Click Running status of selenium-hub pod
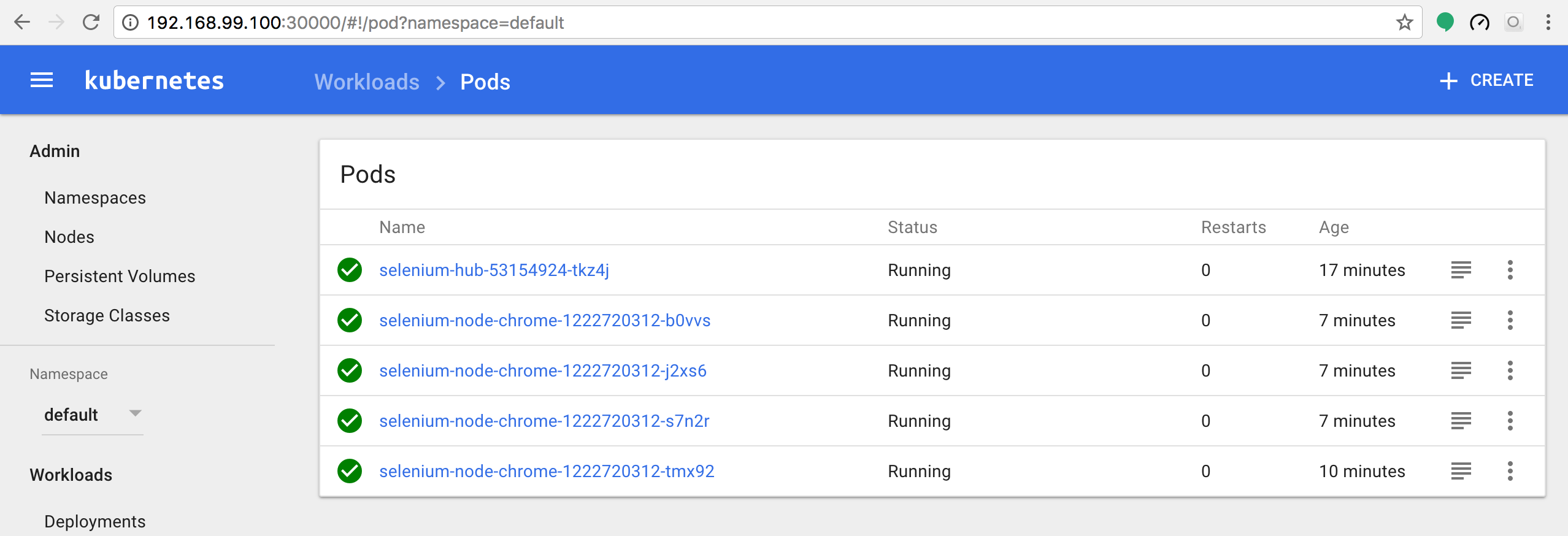 click(919, 270)
